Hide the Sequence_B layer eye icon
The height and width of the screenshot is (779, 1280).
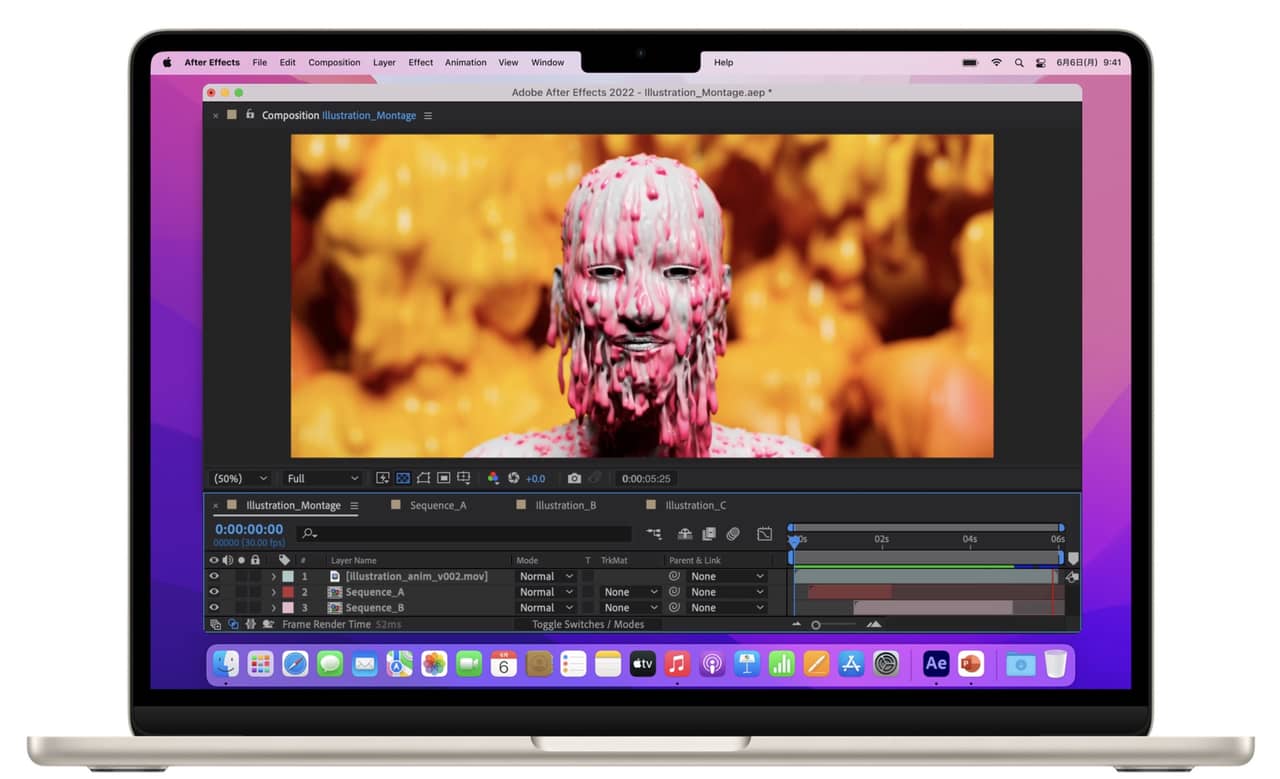click(x=214, y=608)
